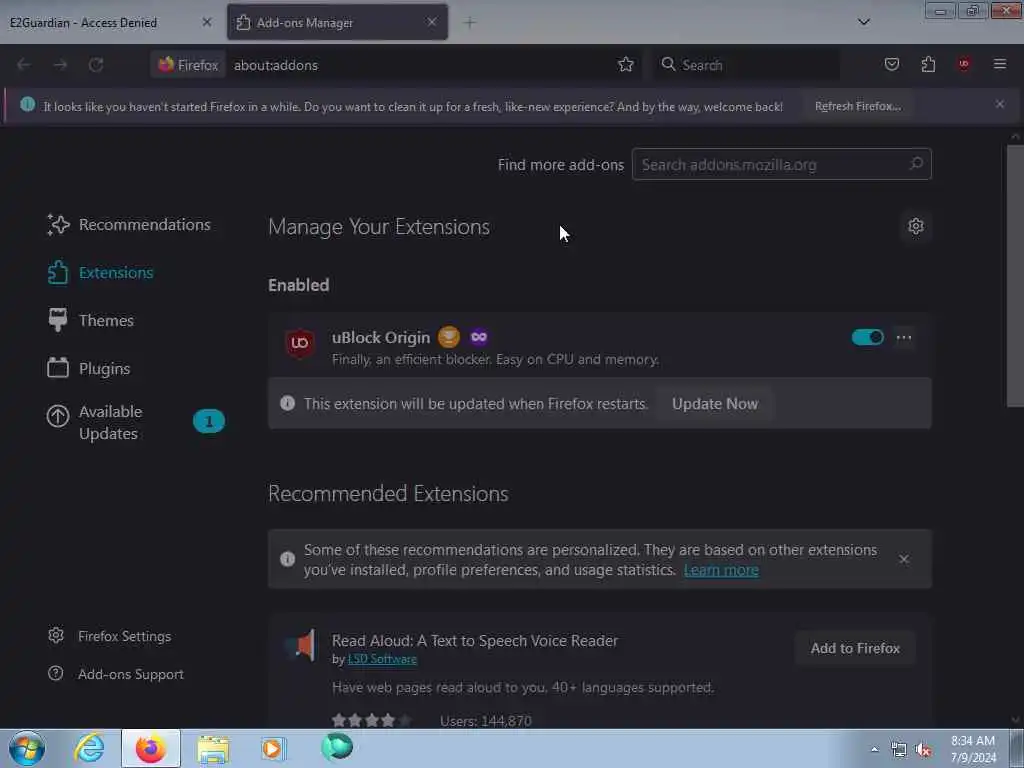Show hidden system tray icons

tap(874, 749)
